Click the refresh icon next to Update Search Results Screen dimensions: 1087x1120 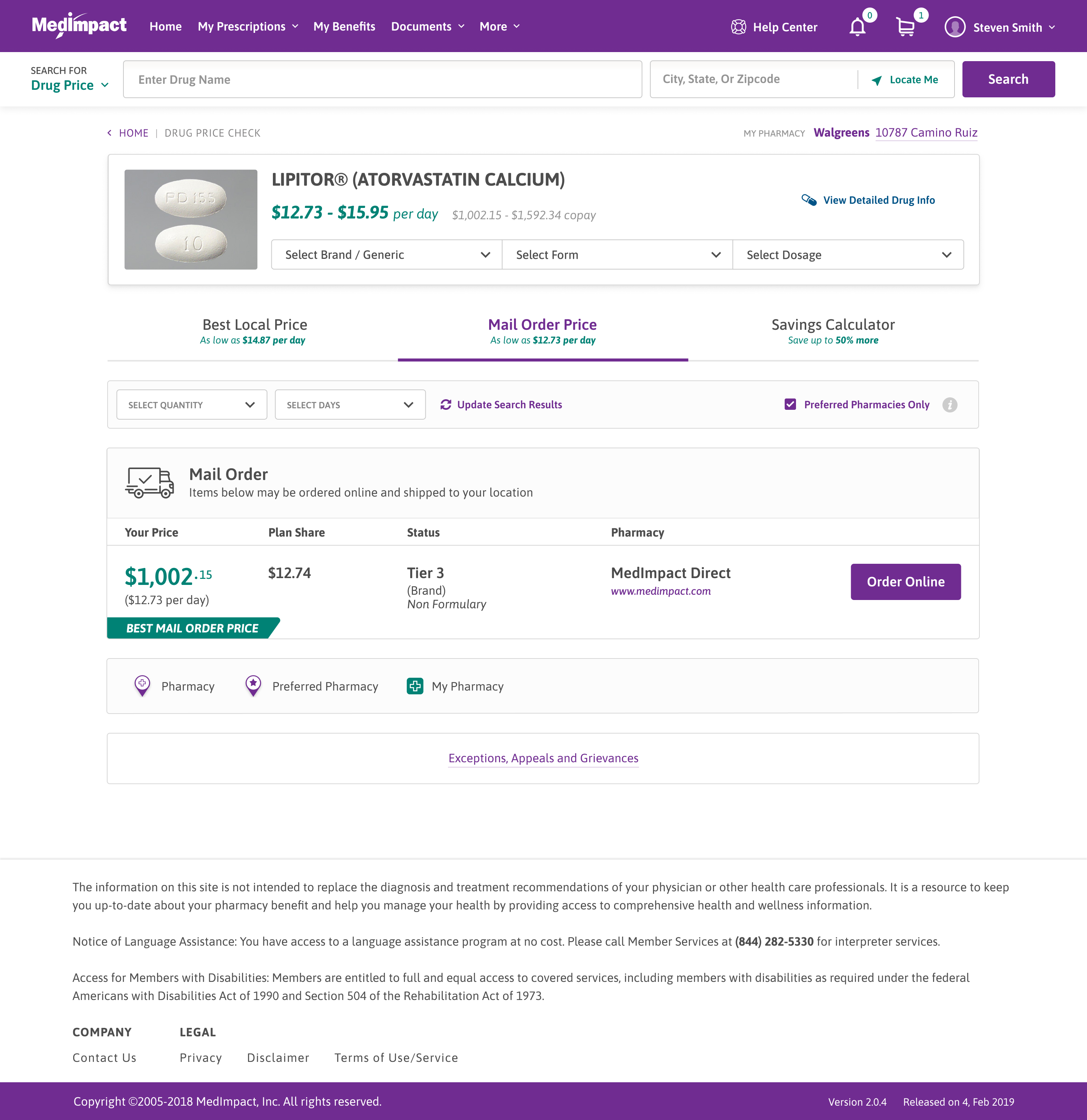coord(446,405)
